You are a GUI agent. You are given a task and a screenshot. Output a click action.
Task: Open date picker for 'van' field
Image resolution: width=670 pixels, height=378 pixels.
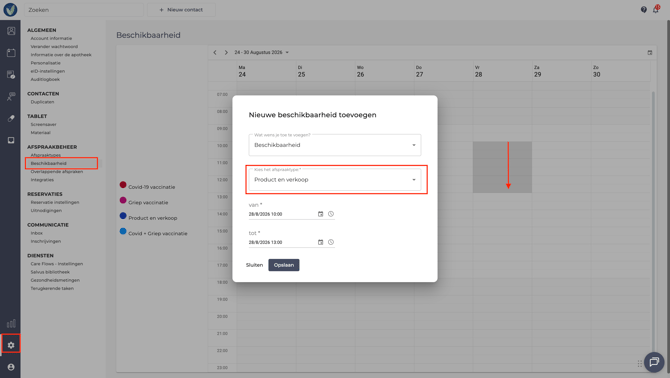pyautogui.click(x=320, y=214)
